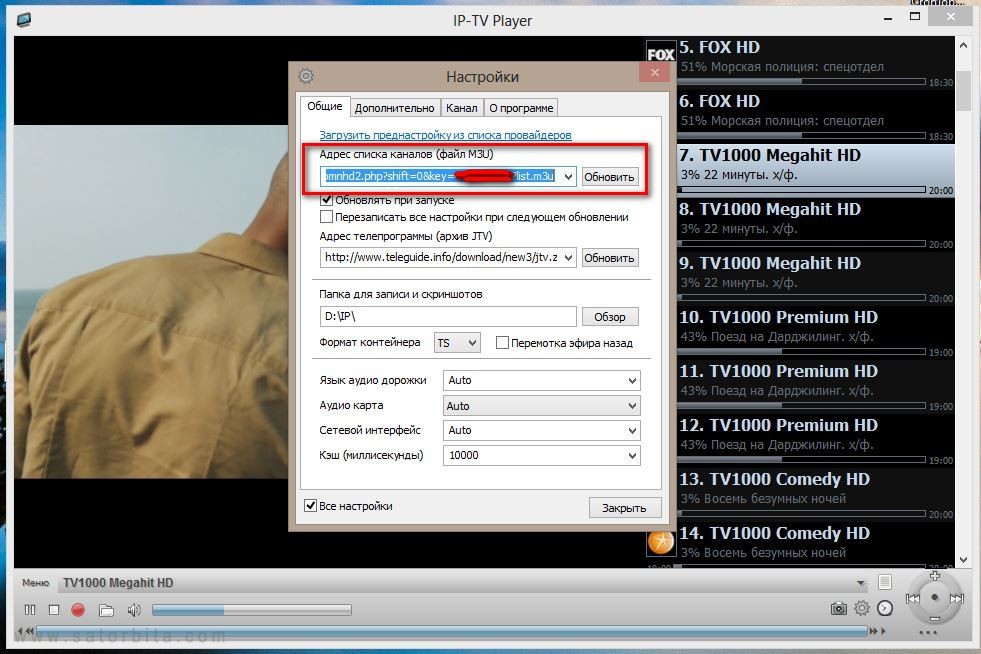Click the three dots below the control wheel
This screenshot has width=981, height=654.
[x=928, y=633]
